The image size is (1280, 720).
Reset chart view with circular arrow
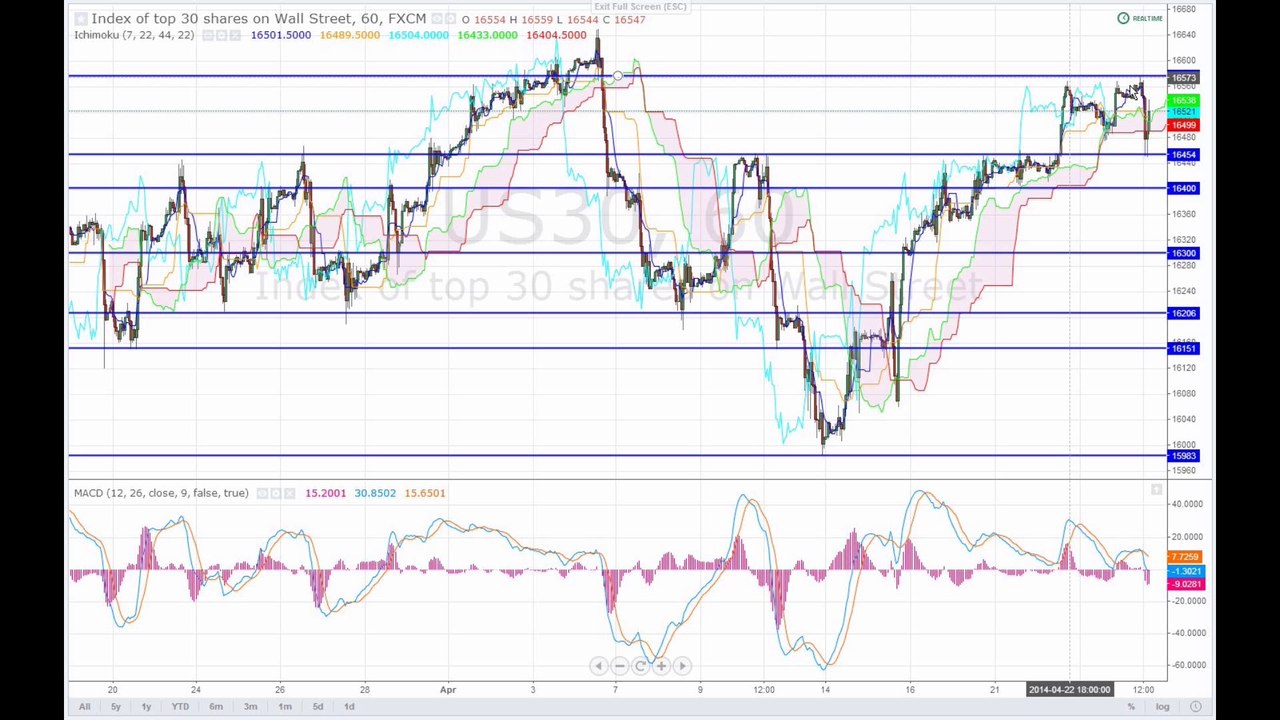click(640, 666)
